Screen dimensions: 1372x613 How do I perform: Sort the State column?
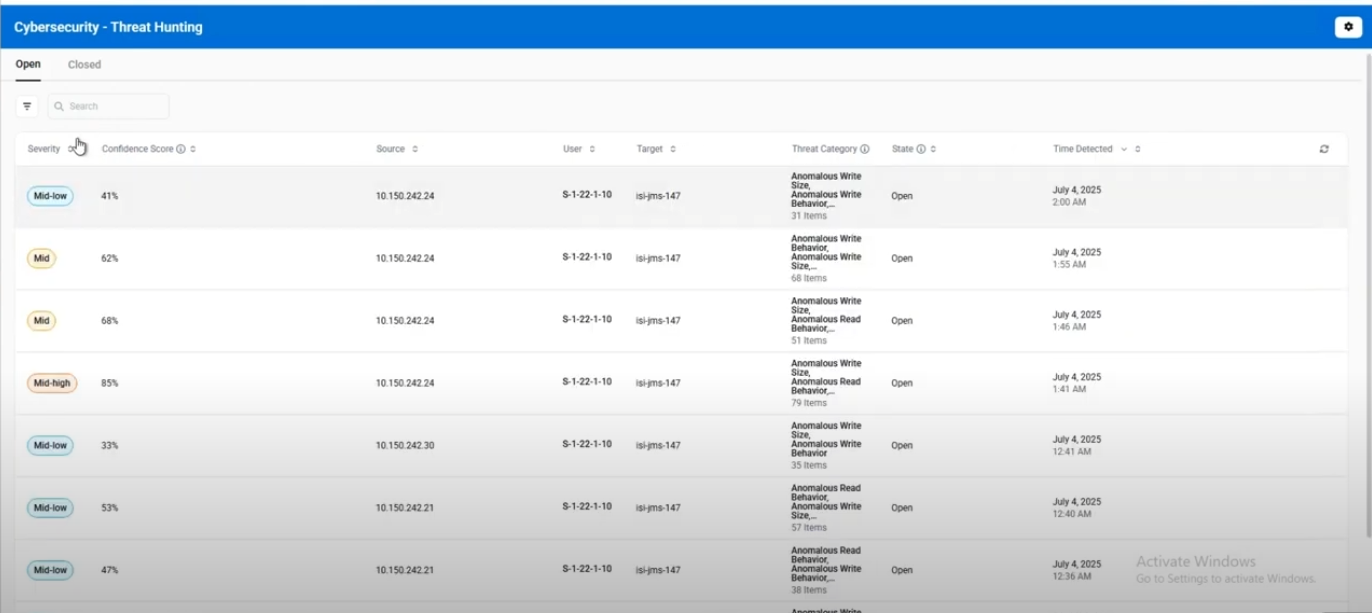[x=933, y=149]
